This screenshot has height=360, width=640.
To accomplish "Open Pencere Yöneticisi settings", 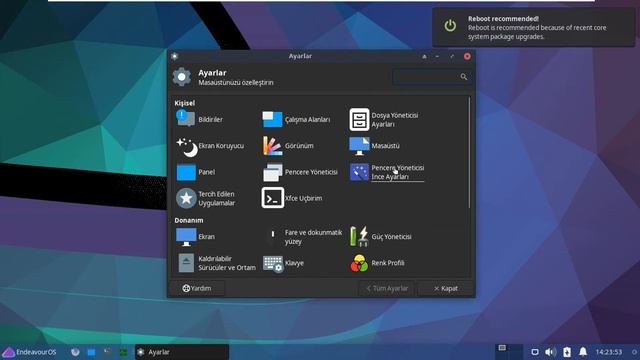I will click(300, 172).
